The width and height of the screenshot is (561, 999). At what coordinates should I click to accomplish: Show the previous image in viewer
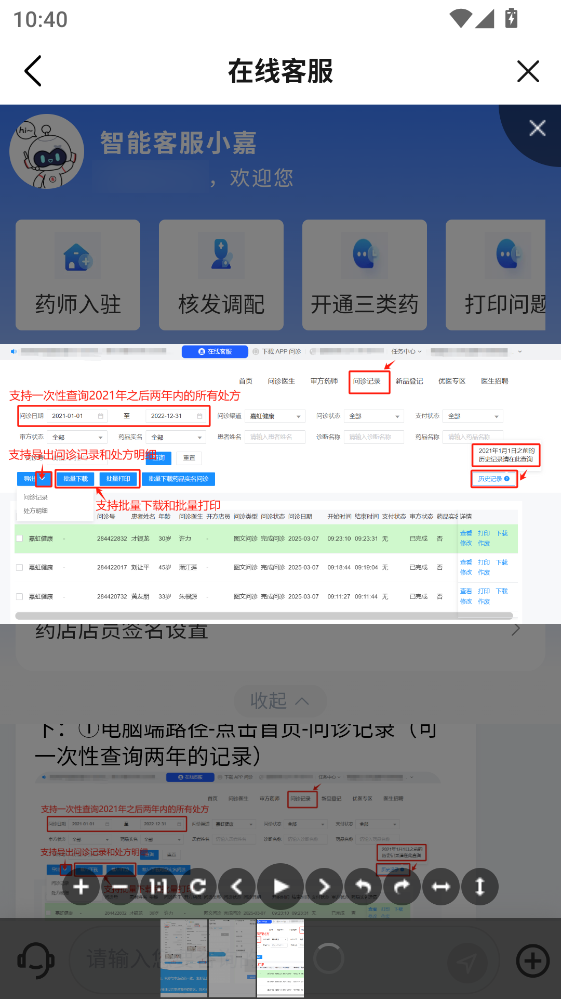tap(237, 887)
